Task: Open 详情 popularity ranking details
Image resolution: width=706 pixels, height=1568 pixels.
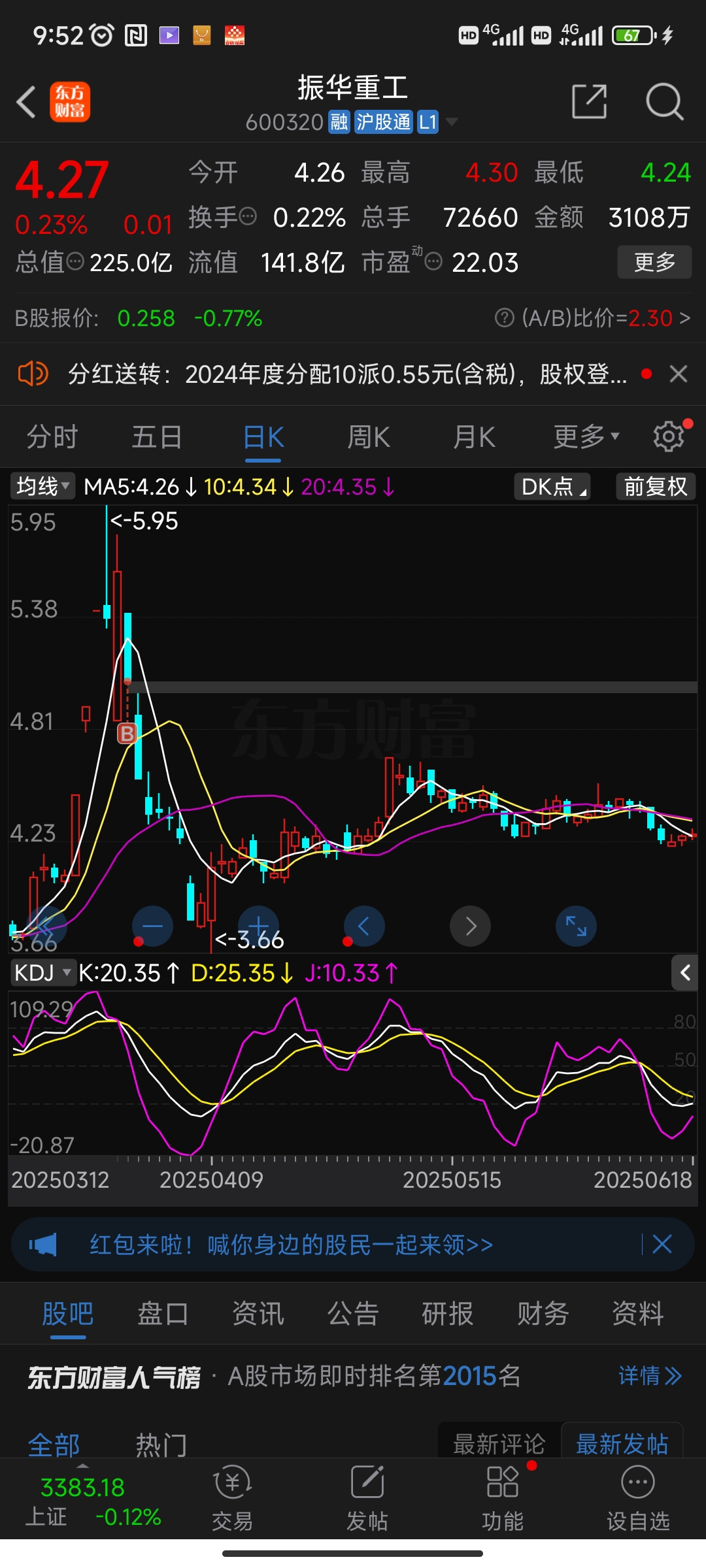Action: point(650,1376)
